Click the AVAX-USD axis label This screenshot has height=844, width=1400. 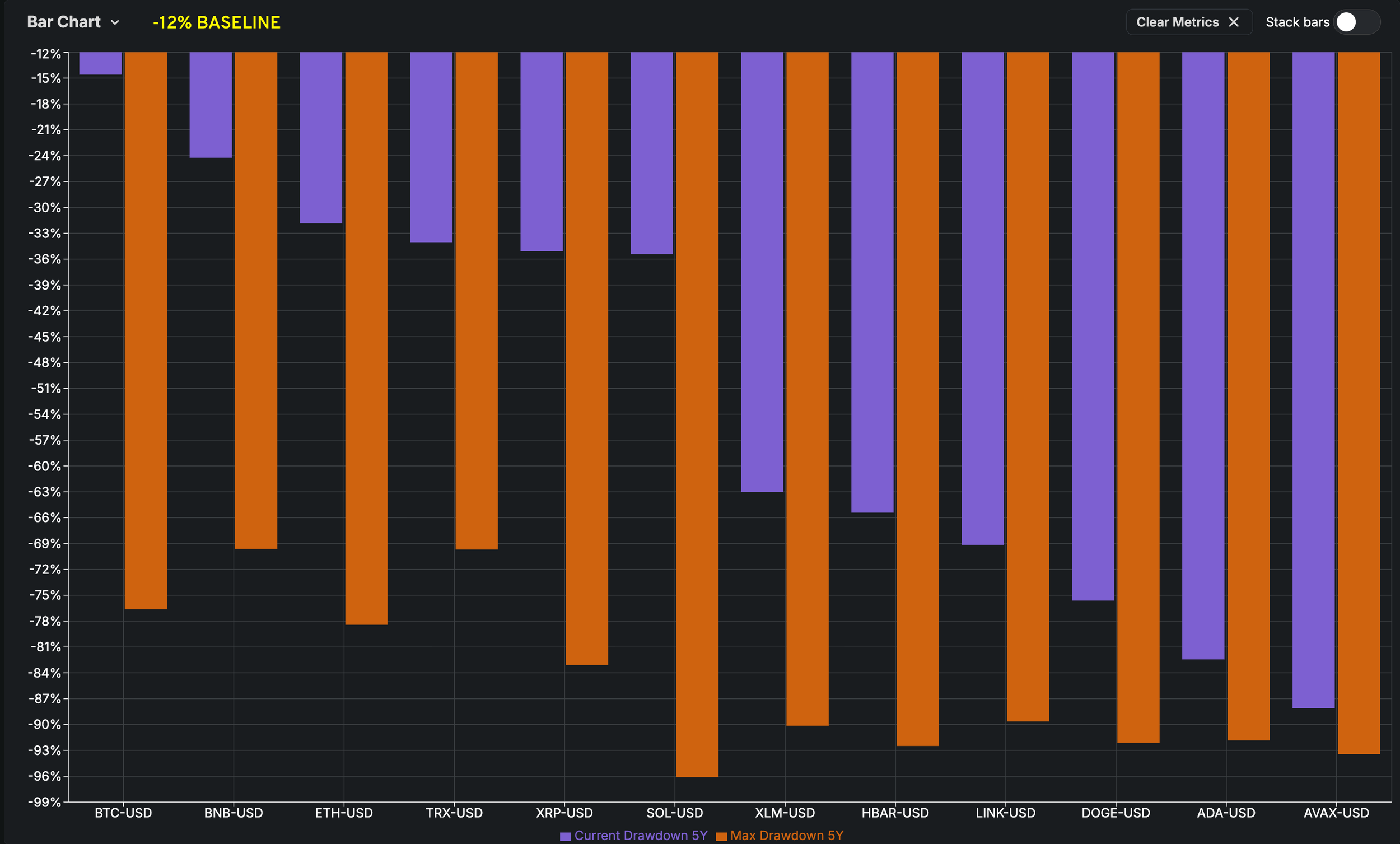pyautogui.click(x=1336, y=813)
